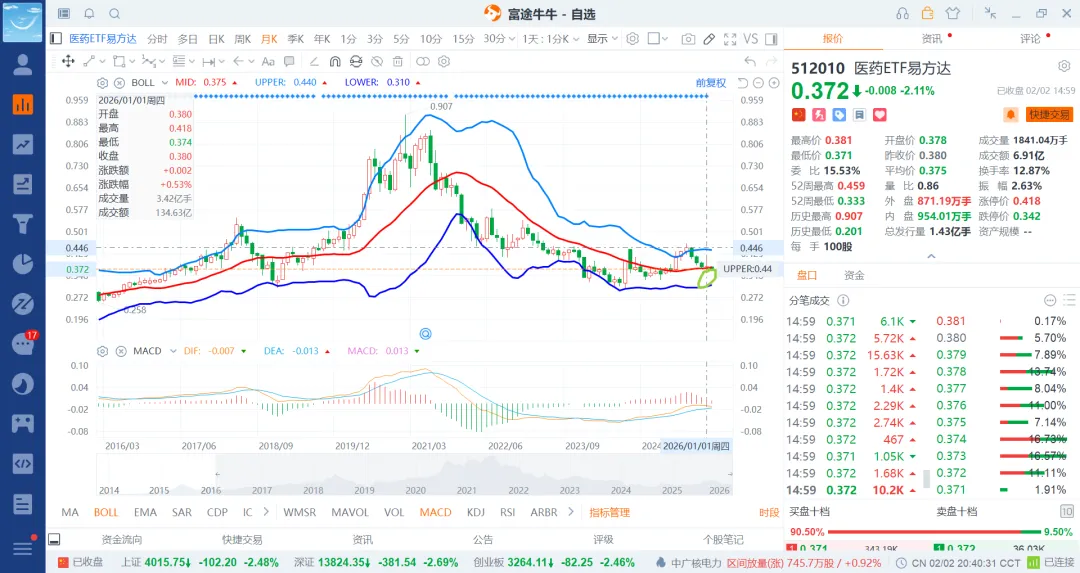Click 医药ETF易方达 stock name link
Image resolution: width=1080 pixels, height=573 pixels.
point(103,39)
